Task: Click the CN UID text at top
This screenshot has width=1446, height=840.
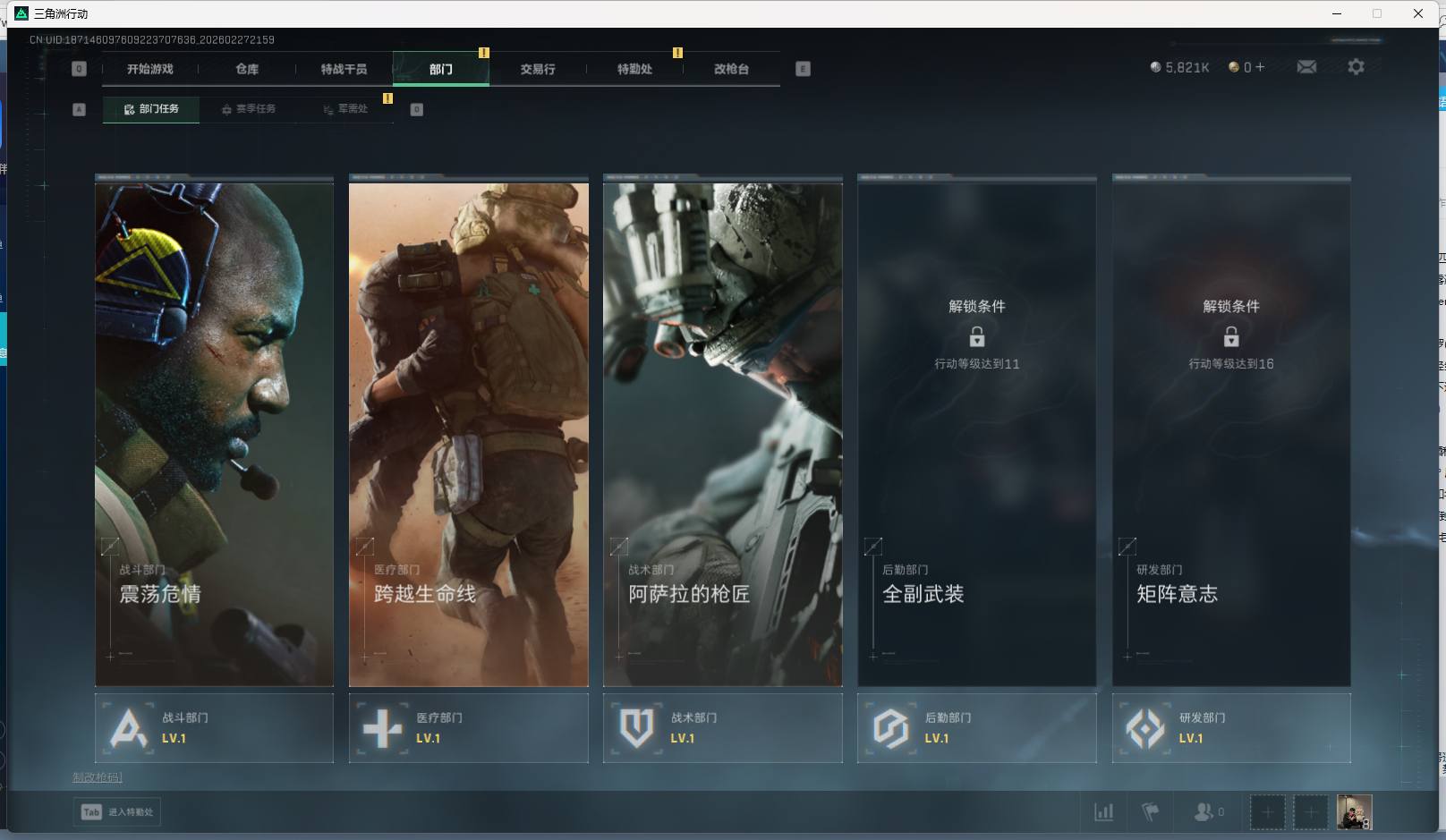Action: coord(152,40)
